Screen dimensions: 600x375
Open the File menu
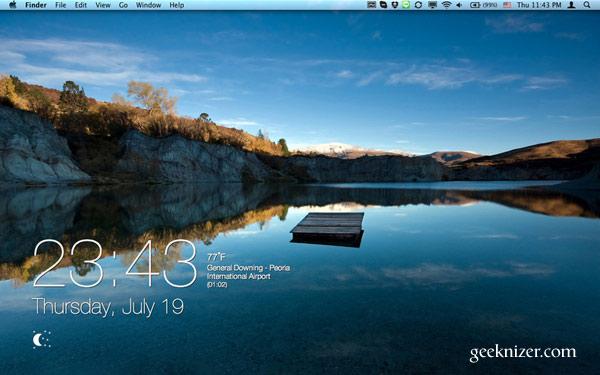click(x=60, y=5)
